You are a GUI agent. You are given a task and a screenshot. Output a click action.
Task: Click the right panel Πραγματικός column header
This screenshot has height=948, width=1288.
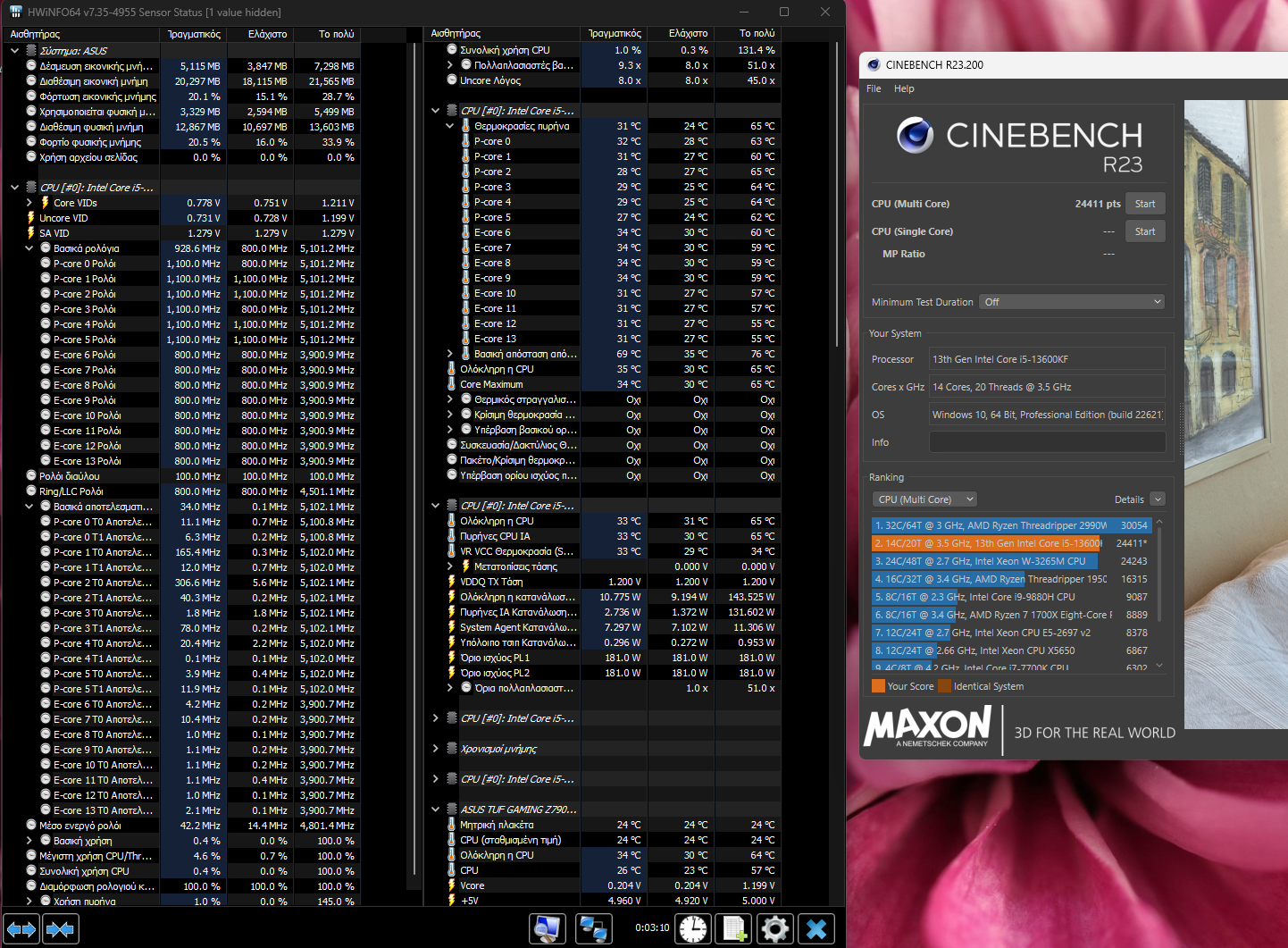point(615,33)
